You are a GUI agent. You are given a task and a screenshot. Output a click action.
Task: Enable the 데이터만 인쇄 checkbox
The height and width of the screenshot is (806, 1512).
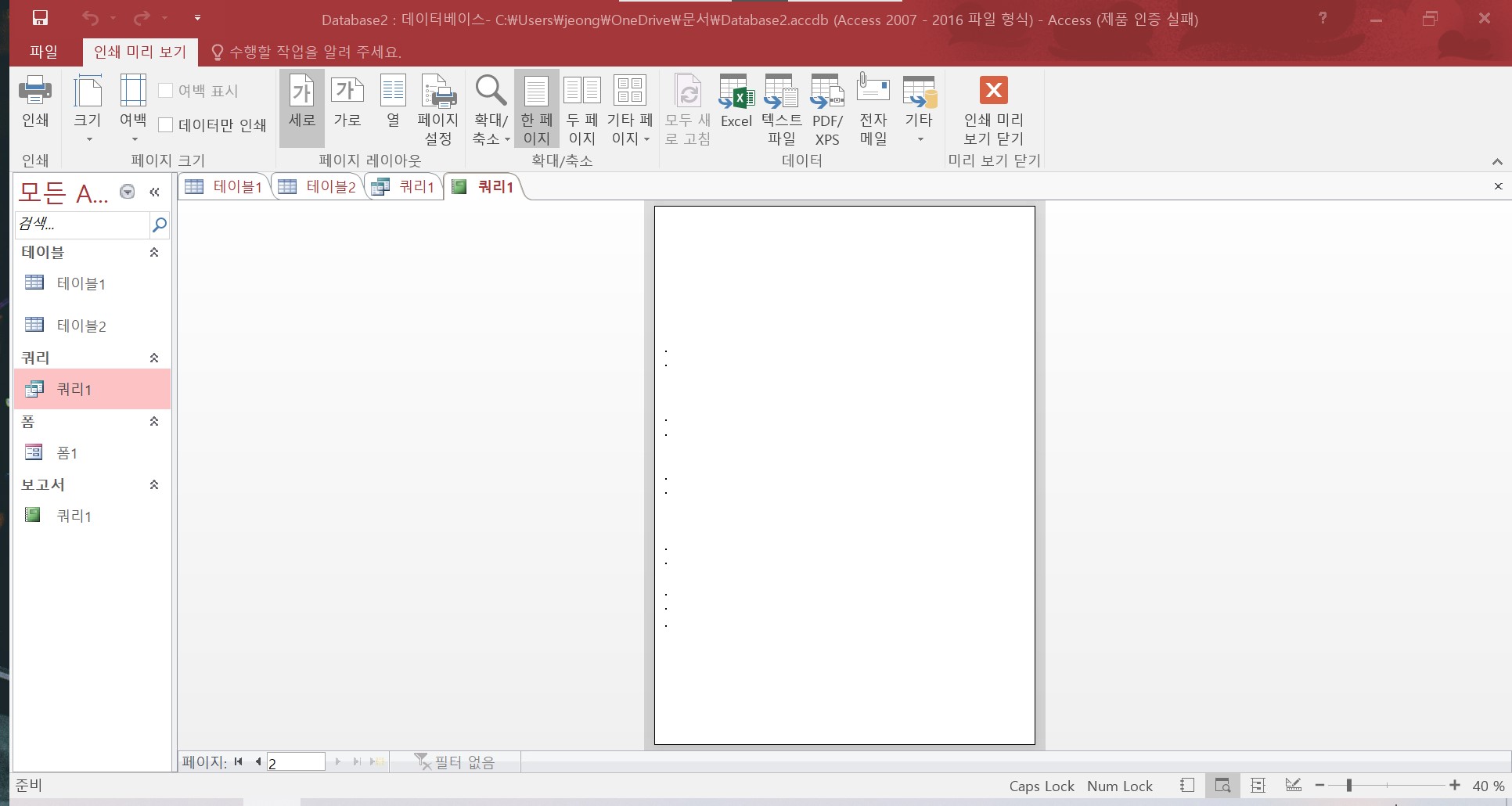coord(166,125)
